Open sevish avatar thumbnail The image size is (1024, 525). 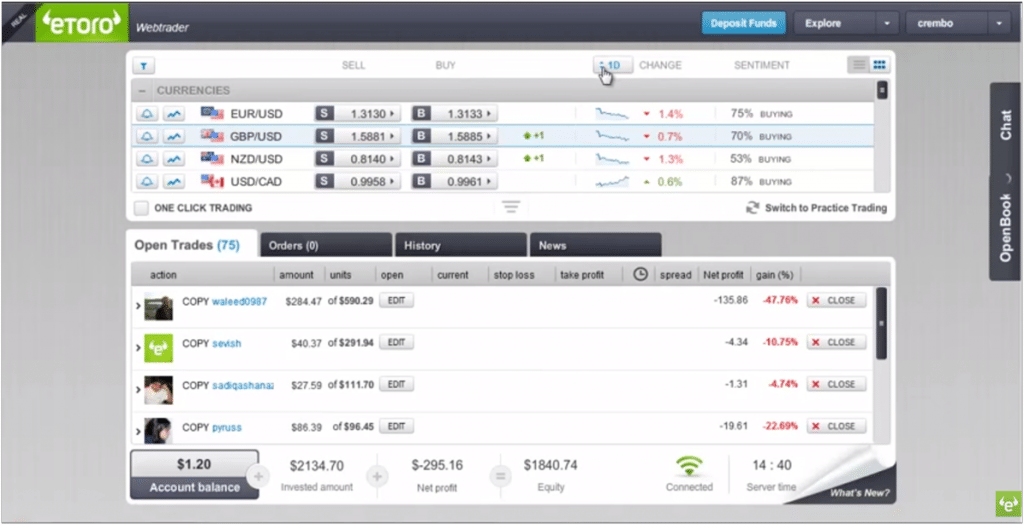pos(159,348)
